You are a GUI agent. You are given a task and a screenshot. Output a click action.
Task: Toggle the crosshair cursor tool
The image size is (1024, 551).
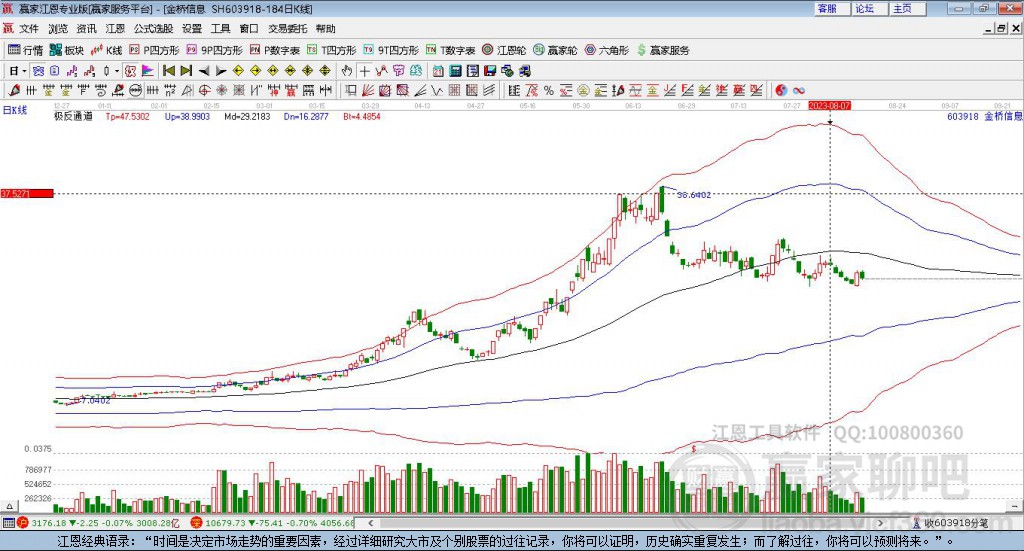(x=364, y=71)
